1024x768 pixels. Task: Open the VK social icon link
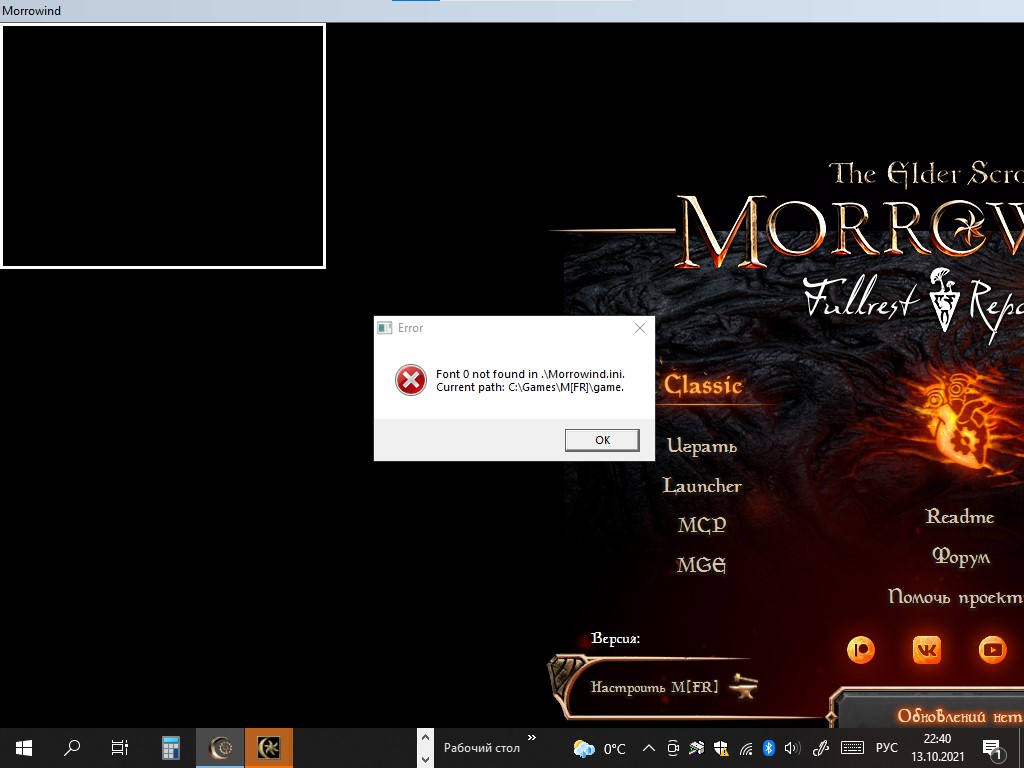[x=927, y=650]
